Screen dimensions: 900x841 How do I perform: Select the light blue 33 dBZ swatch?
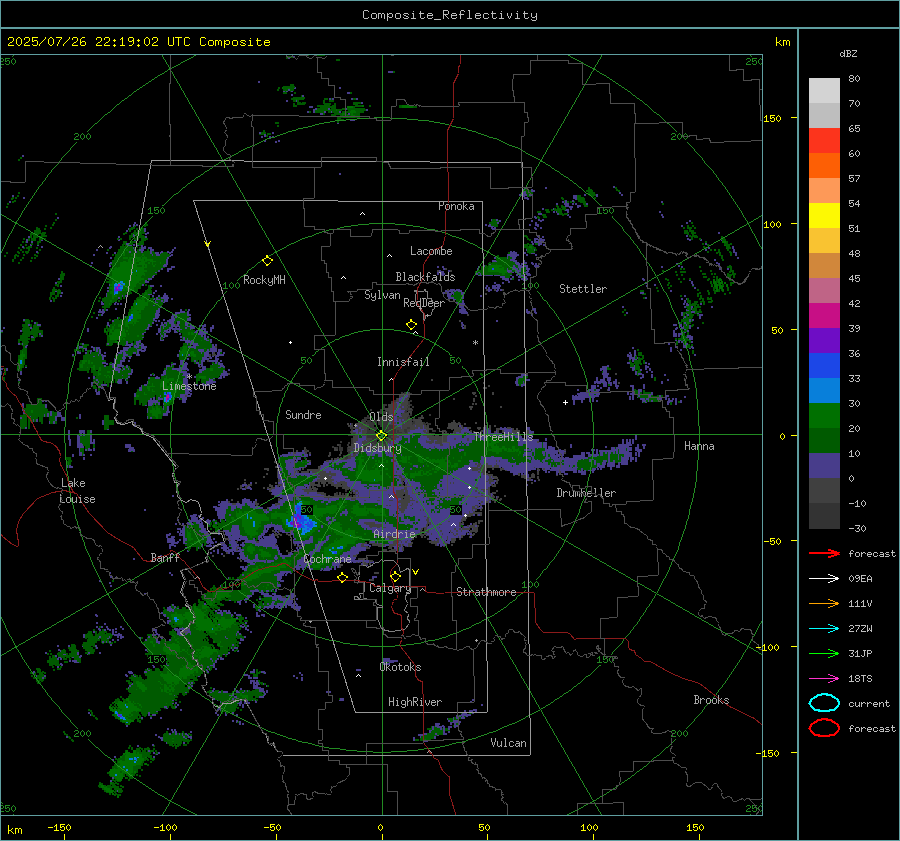824,390
